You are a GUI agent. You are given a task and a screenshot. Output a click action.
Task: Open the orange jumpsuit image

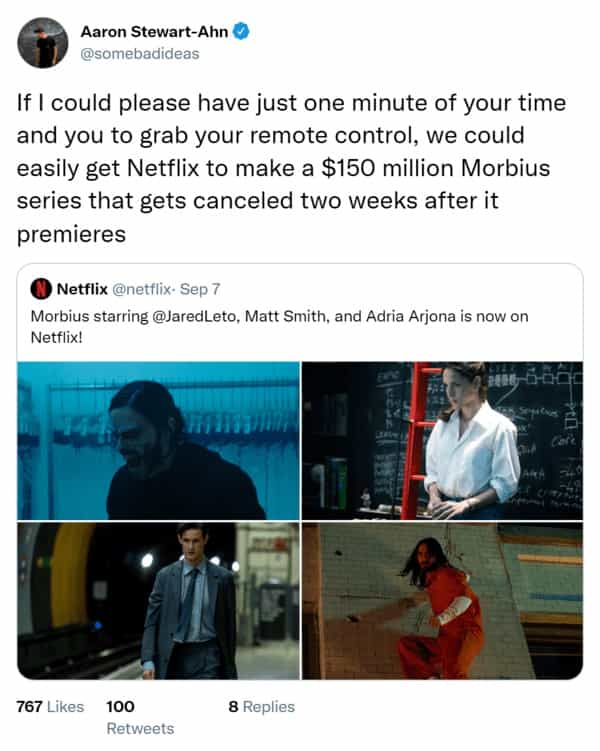[x=442, y=601]
